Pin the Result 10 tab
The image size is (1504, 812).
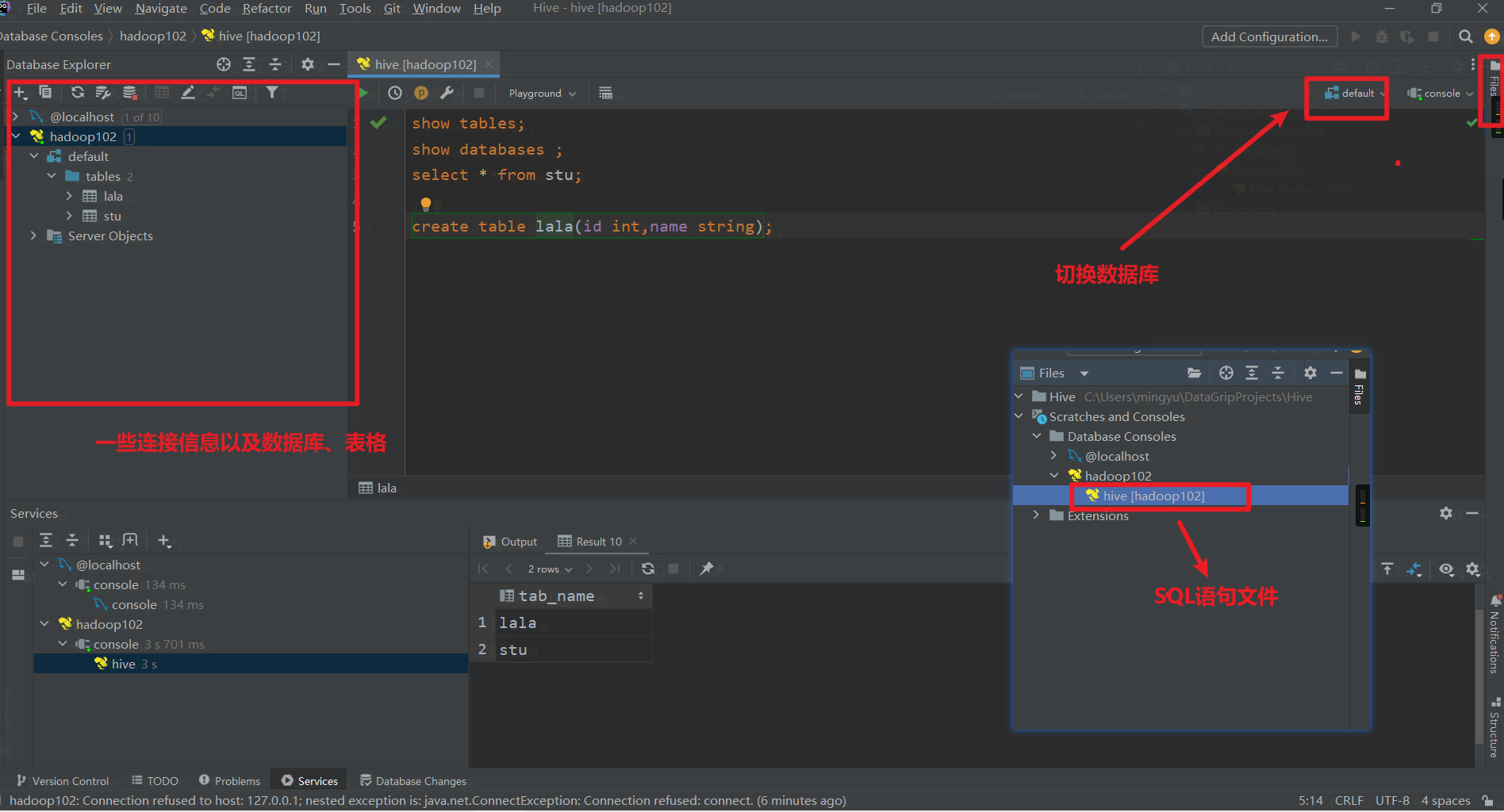707,569
